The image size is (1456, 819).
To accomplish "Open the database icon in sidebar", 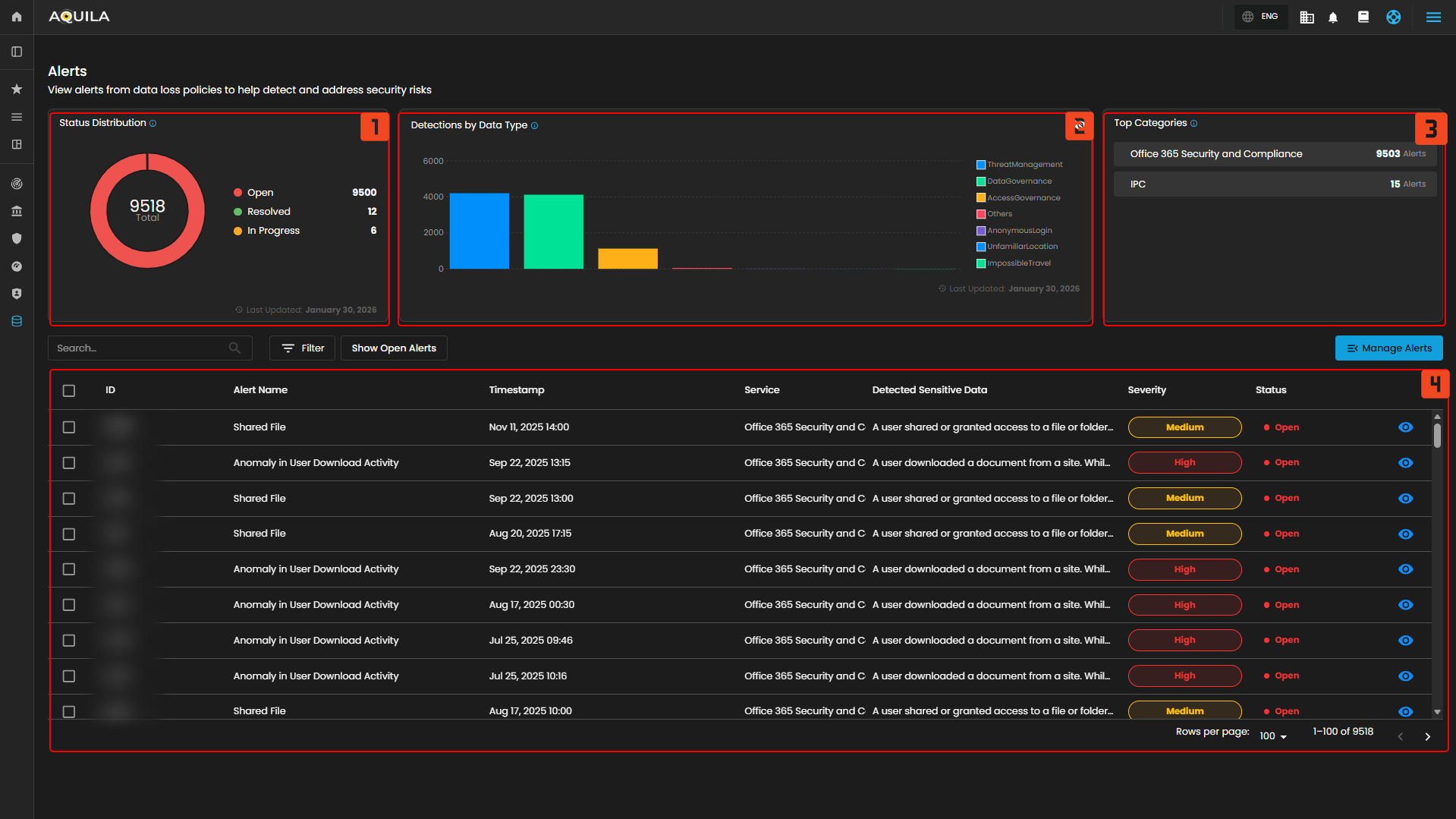I will [x=17, y=321].
